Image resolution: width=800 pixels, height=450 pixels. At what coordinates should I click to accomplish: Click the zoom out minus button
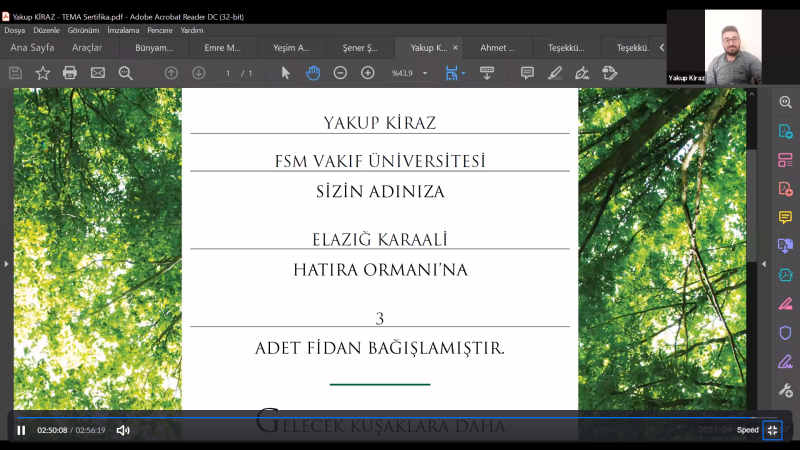coord(340,73)
